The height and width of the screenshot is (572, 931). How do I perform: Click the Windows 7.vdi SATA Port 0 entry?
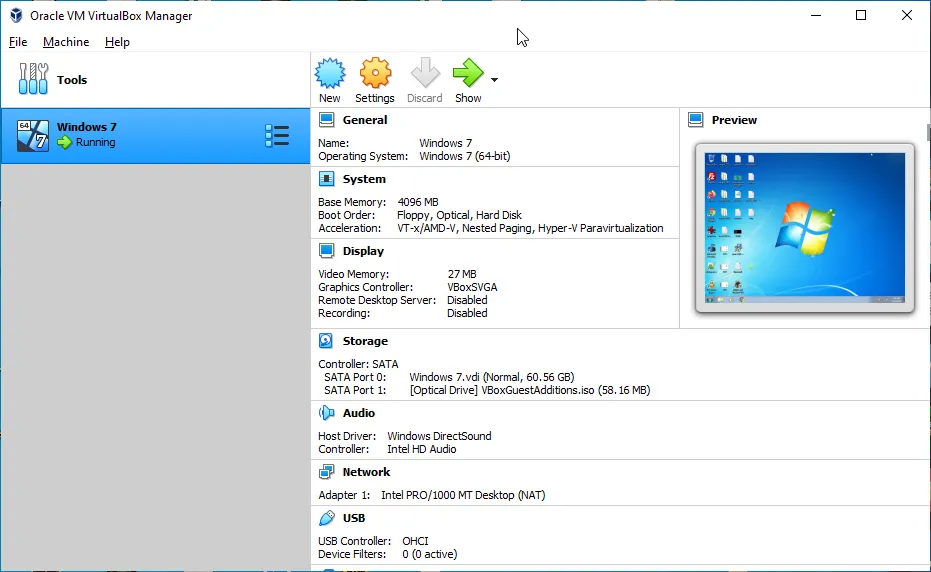pyautogui.click(x=492, y=377)
